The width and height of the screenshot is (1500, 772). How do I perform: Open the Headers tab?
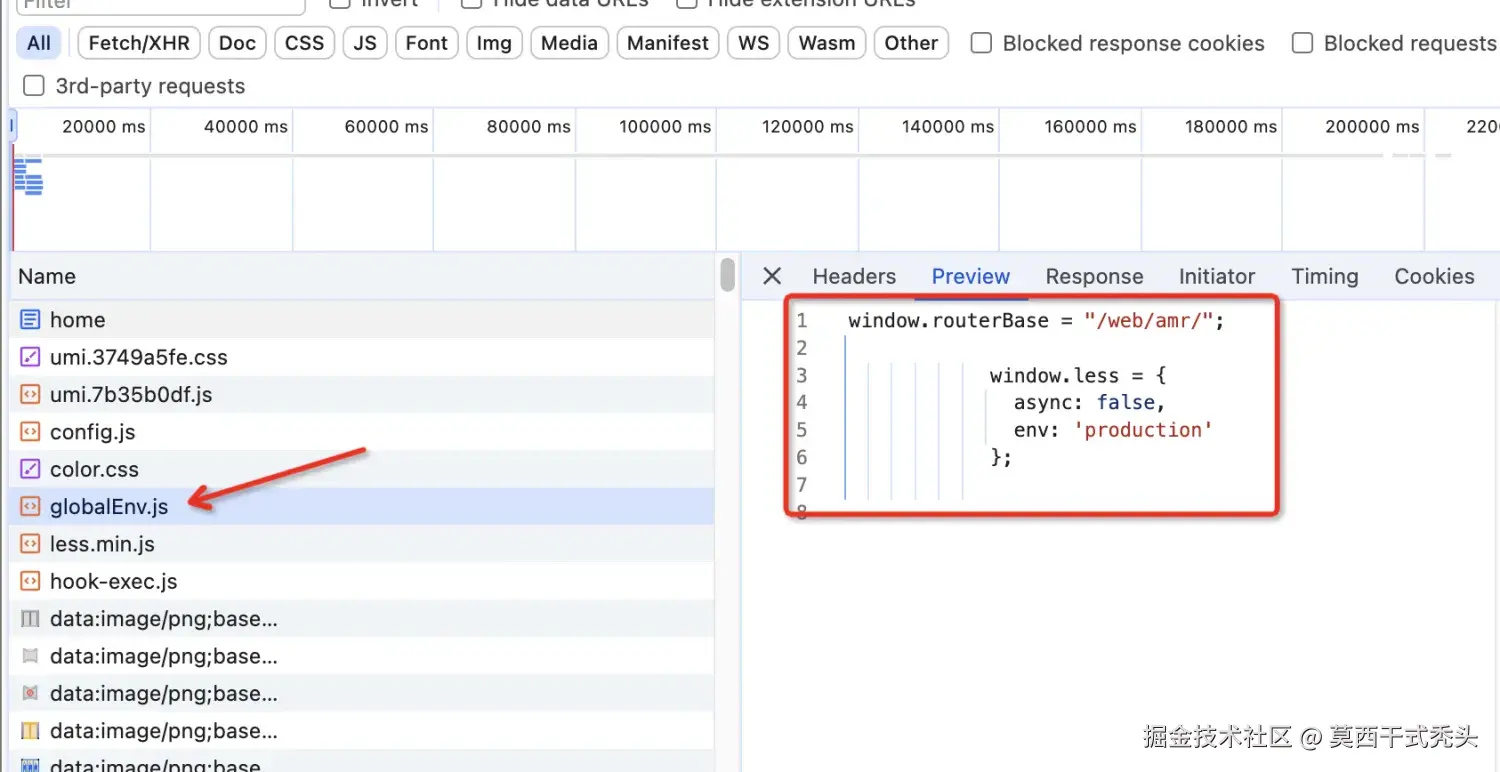pyautogui.click(x=854, y=277)
